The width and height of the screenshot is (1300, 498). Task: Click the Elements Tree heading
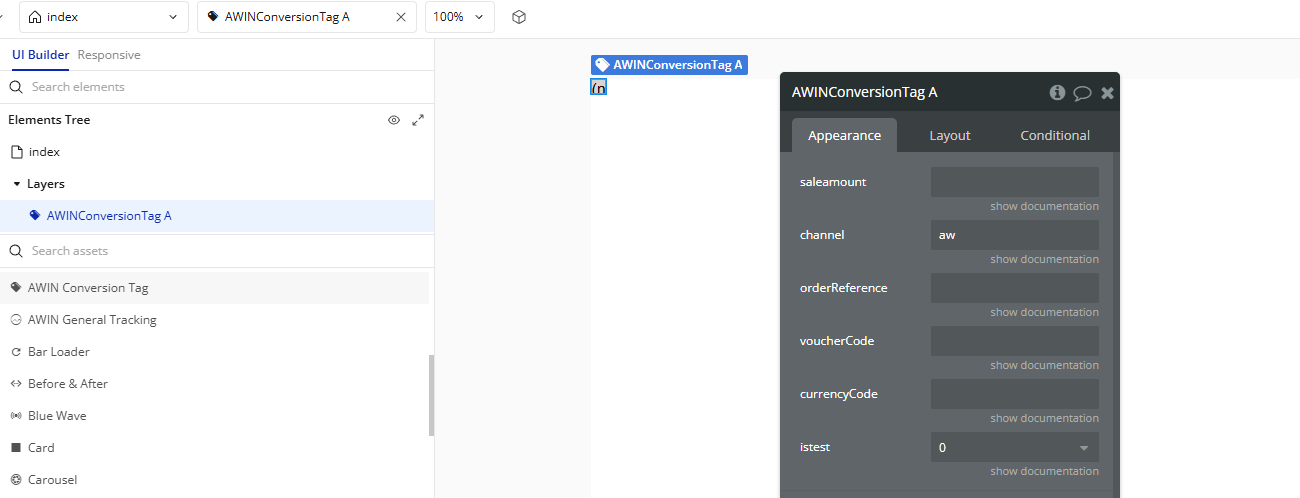(49, 120)
